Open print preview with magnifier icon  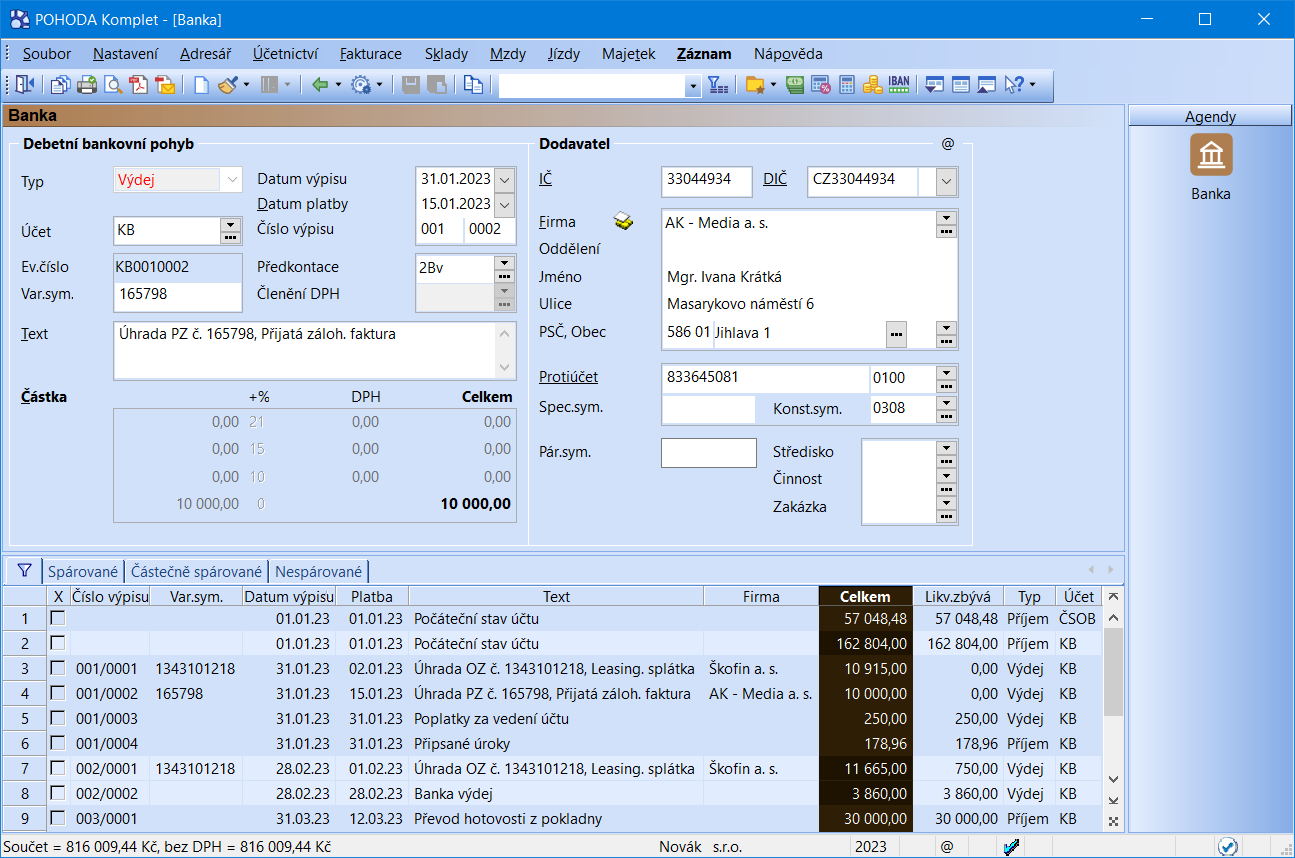pyautogui.click(x=113, y=85)
